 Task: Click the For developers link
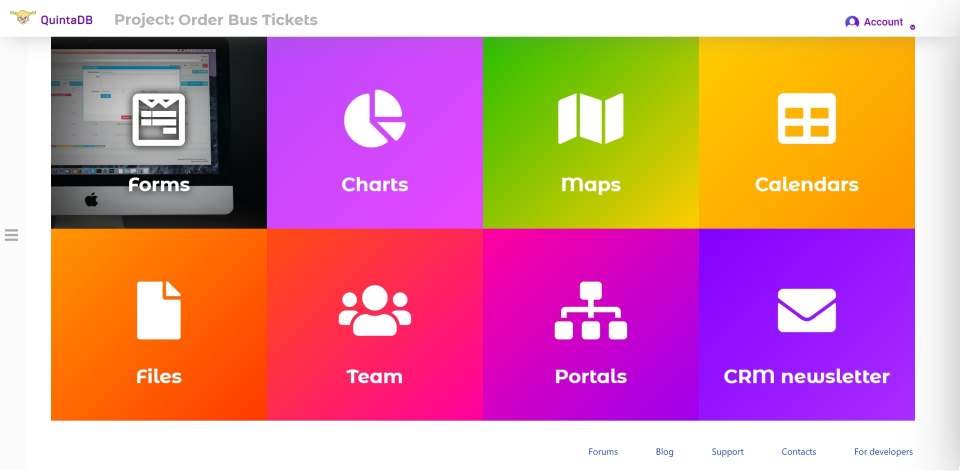(x=883, y=452)
